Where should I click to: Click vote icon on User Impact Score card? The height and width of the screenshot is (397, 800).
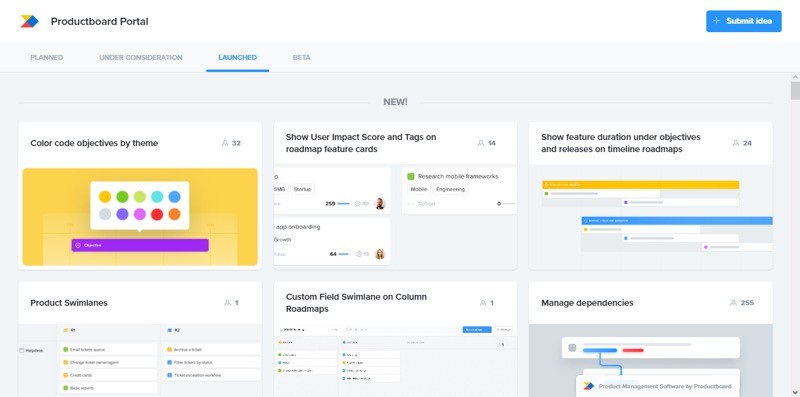point(481,143)
